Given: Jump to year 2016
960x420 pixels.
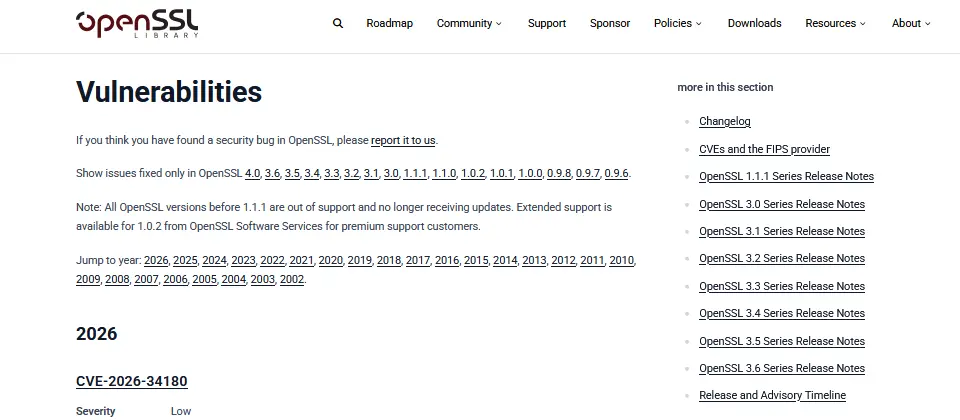Looking at the screenshot, I should [447, 261].
